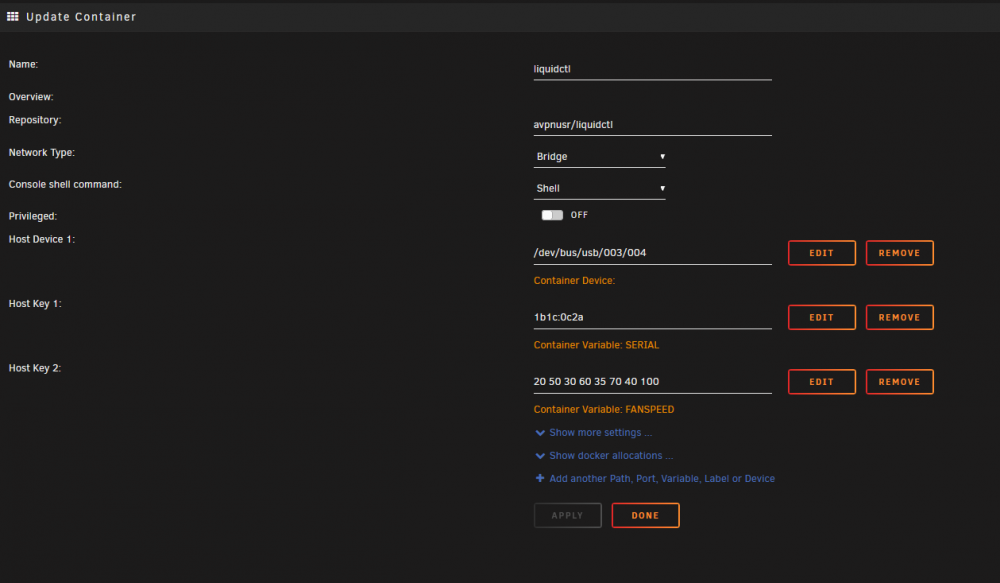Edit Host Key 1 SERIAL variable
The height and width of the screenshot is (583, 1000).
821,318
